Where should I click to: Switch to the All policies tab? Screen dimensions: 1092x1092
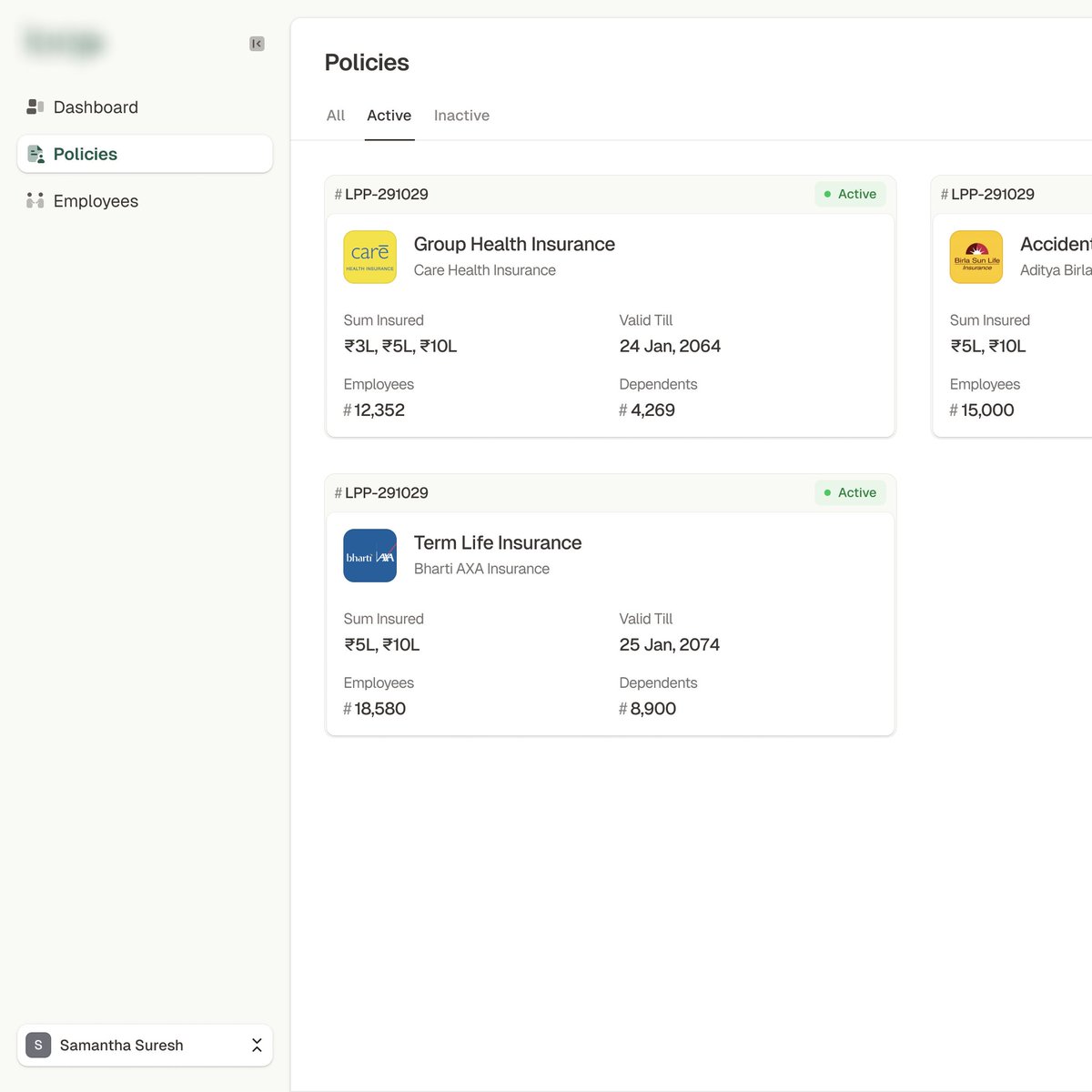pos(336,116)
